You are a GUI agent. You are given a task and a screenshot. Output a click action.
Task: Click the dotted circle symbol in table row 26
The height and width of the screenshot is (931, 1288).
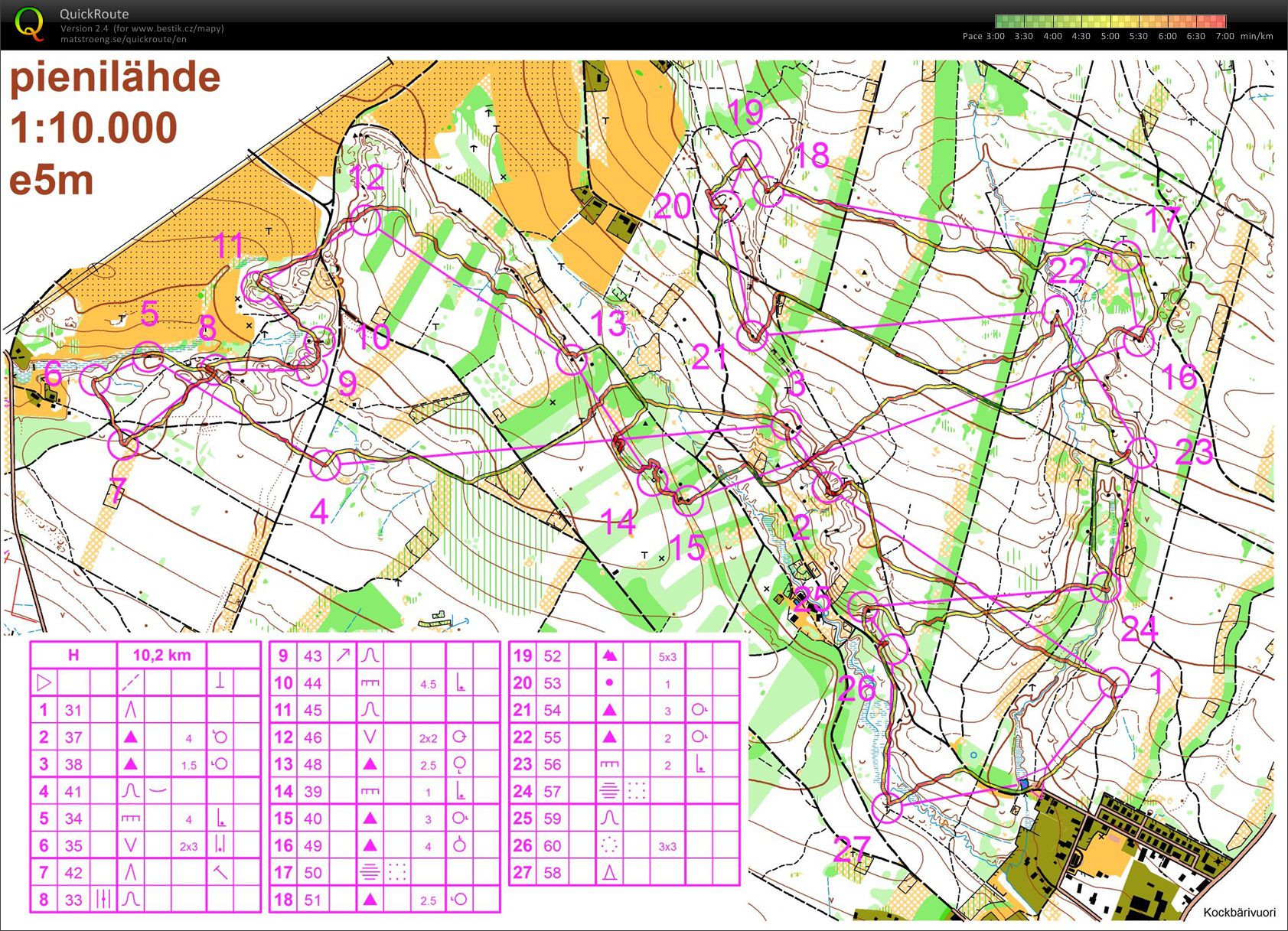point(609,845)
